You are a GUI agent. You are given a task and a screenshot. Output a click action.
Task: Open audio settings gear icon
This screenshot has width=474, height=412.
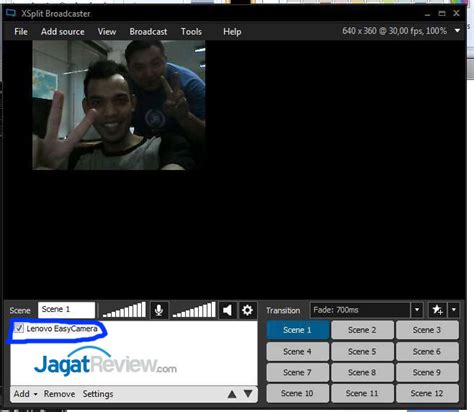pyautogui.click(x=247, y=310)
